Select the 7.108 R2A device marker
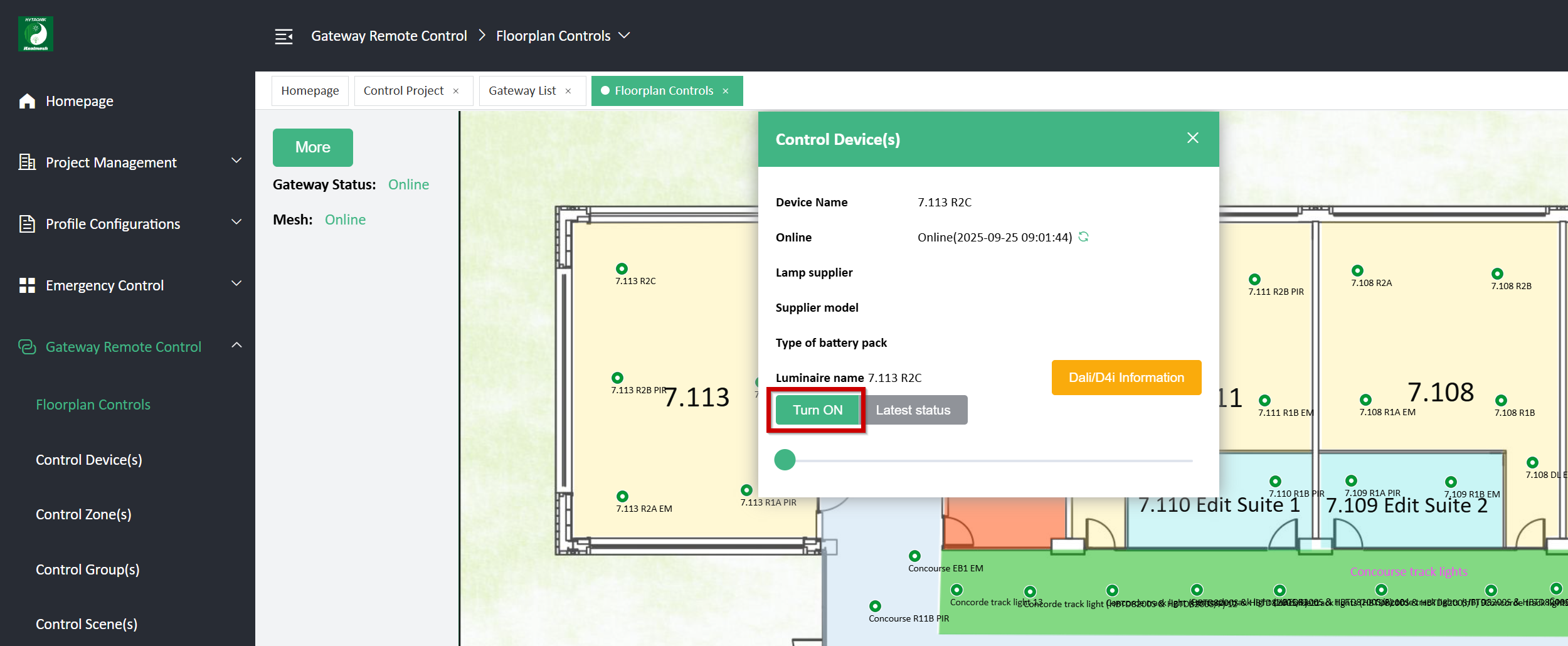Viewport: 1568px width, 646px height. click(x=1357, y=271)
